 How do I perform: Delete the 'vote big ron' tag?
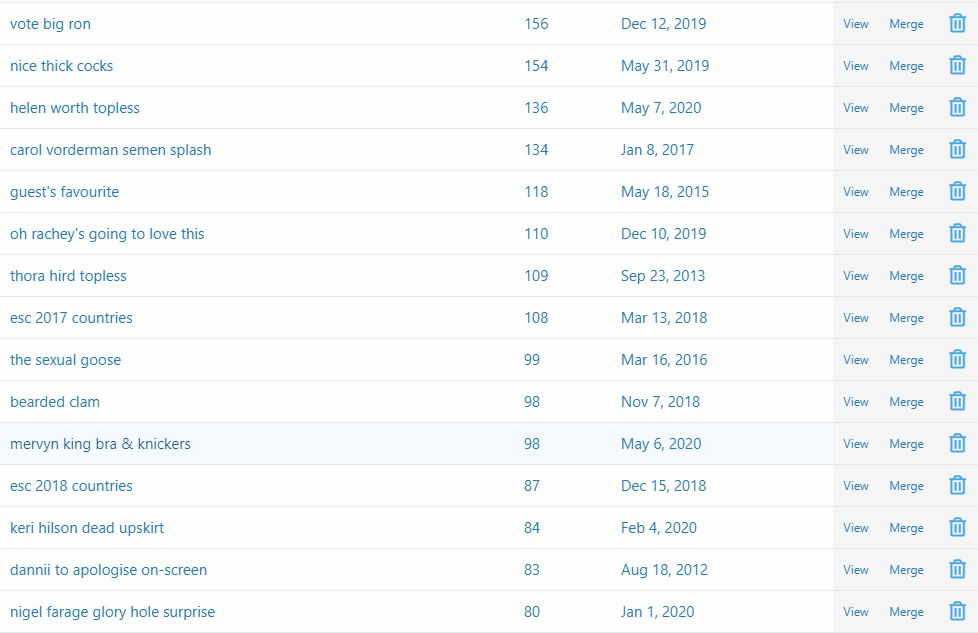[x=957, y=24]
